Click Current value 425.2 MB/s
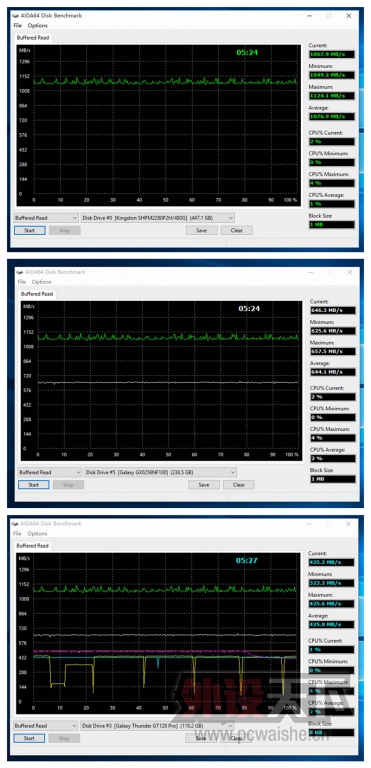Image resolution: width=371 pixels, height=768 pixels. coord(331,562)
